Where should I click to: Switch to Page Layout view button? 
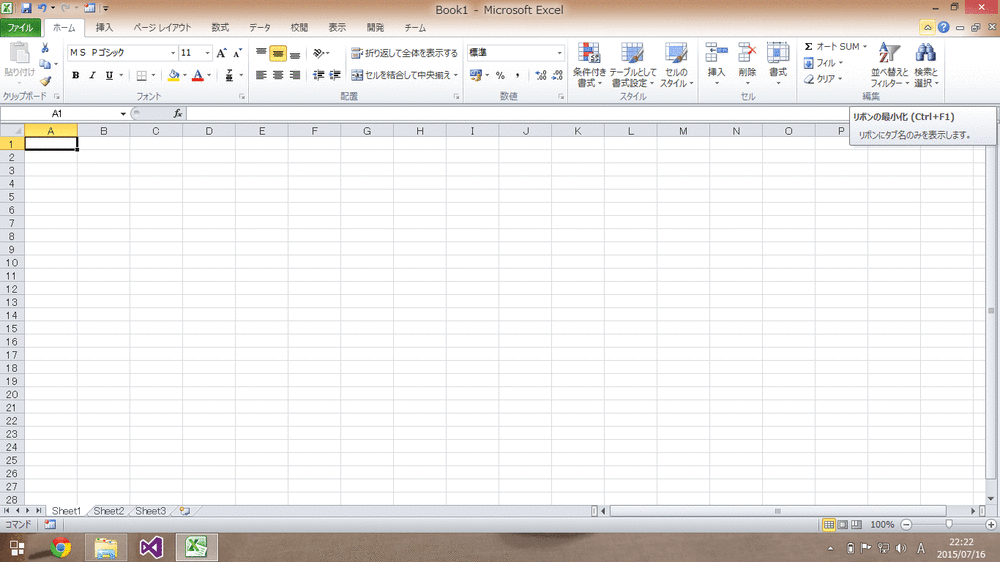click(842, 524)
